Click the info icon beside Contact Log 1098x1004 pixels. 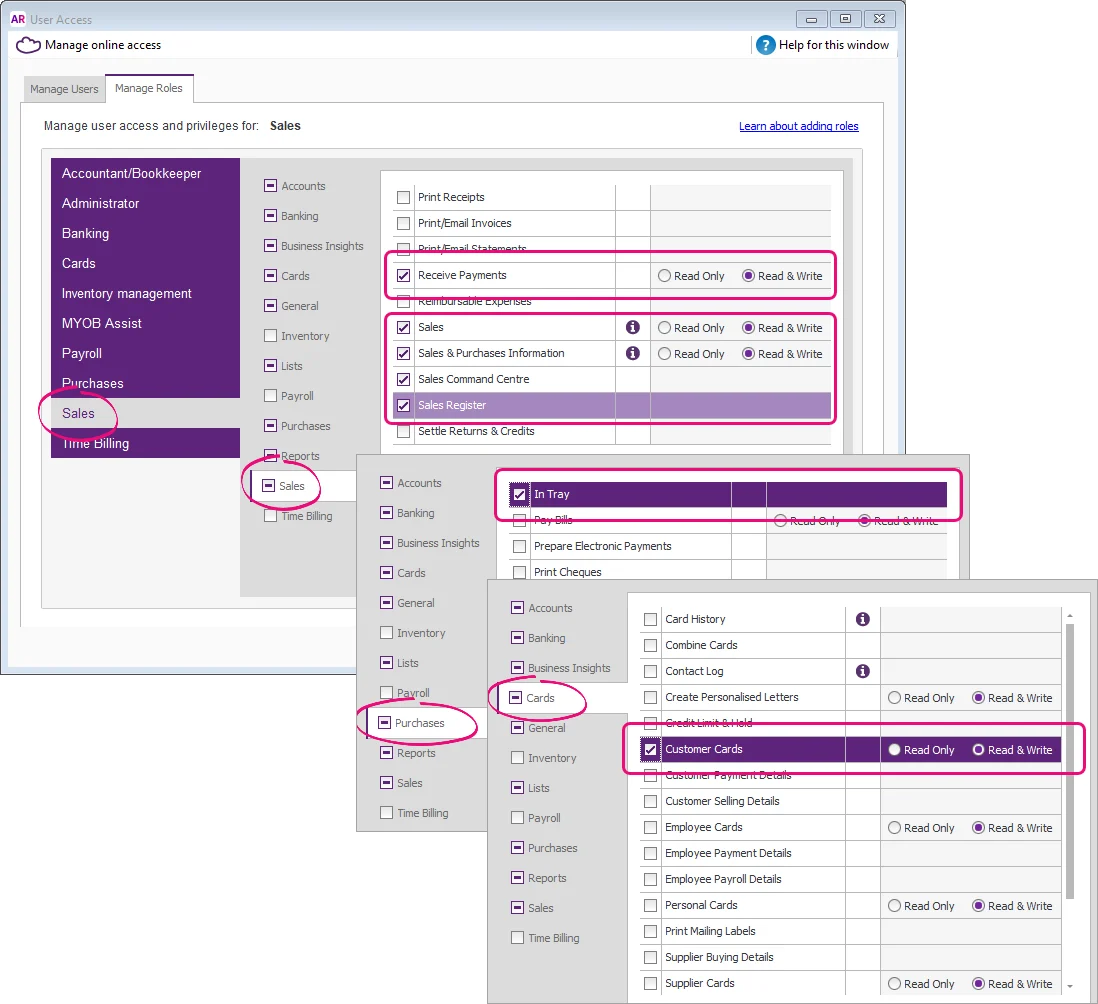[x=863, y=671]
